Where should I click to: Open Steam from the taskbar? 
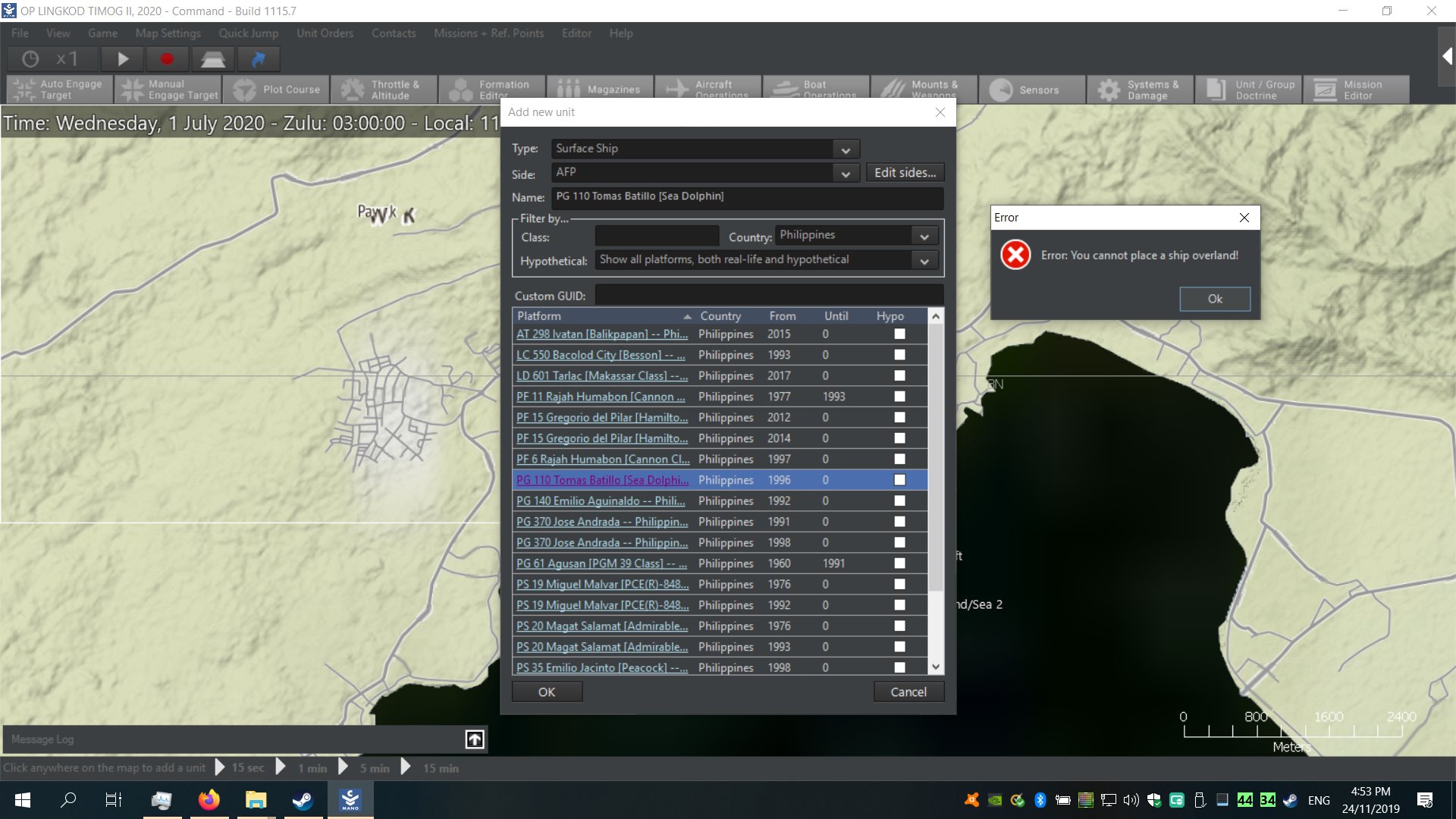[303, 800]
